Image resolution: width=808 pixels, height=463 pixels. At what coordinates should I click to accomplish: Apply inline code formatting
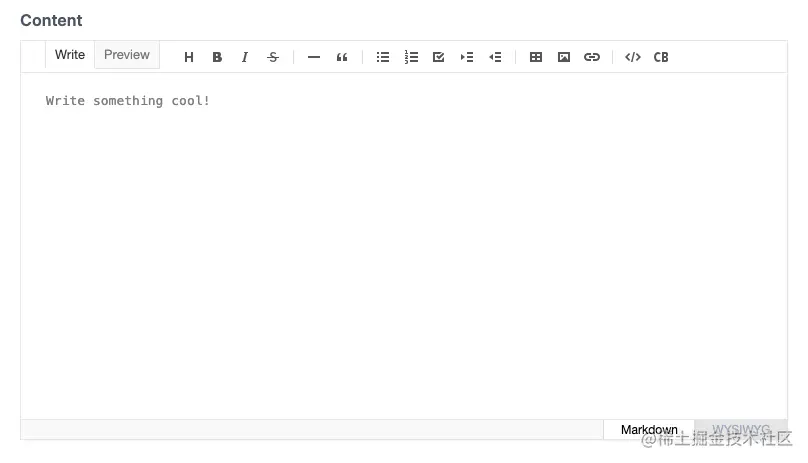(x=633, y=57)
